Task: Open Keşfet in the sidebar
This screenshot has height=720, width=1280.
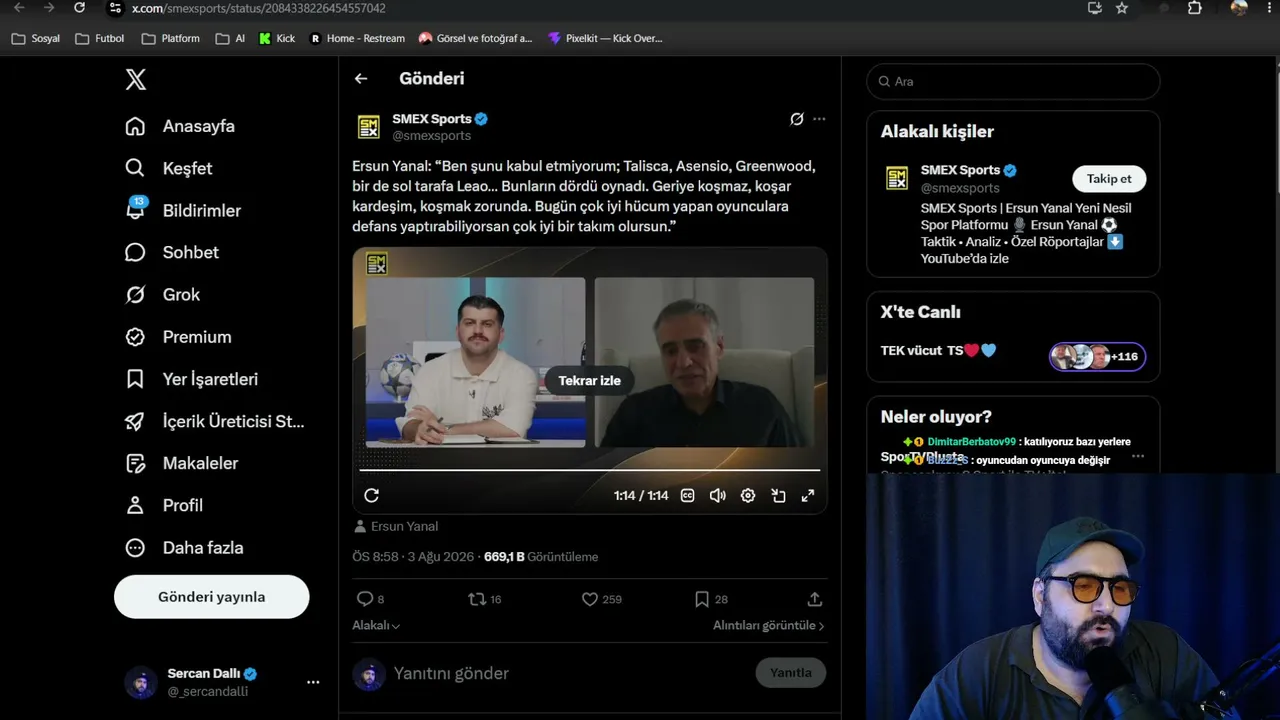Action: (169, 169)
